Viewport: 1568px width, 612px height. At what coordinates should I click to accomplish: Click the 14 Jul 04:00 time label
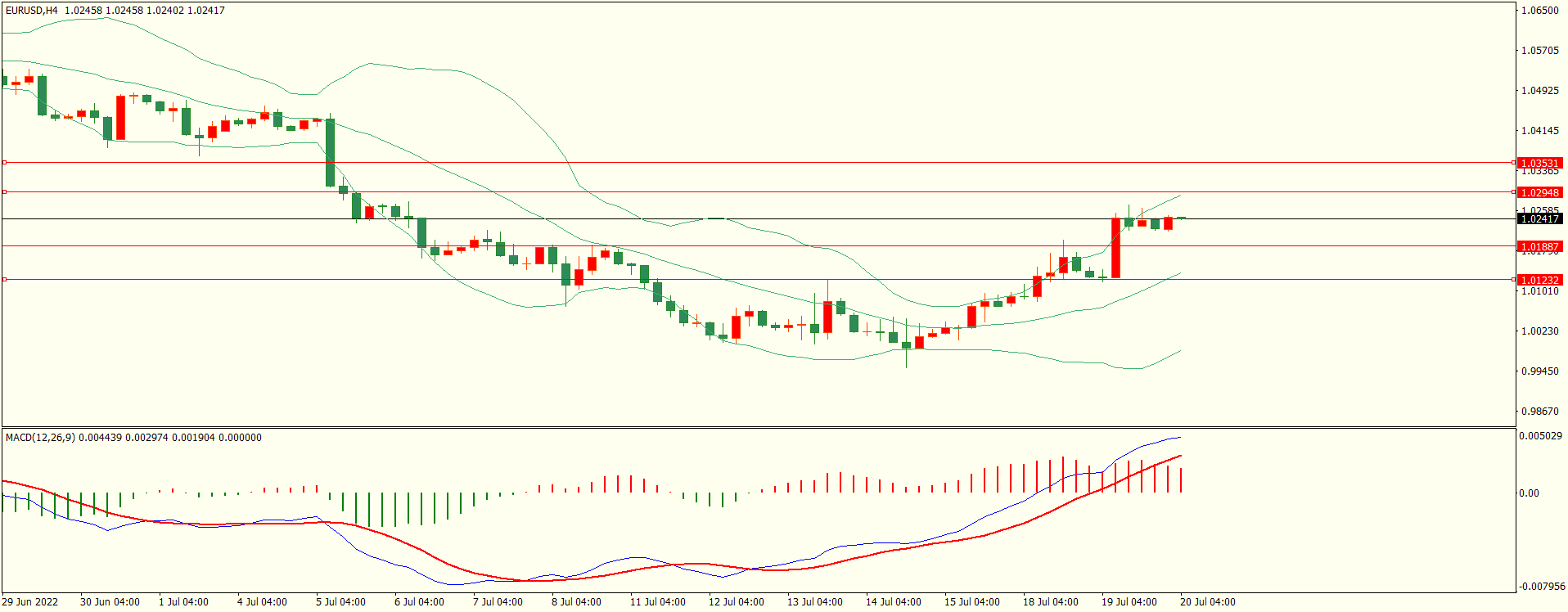point(894,602)
